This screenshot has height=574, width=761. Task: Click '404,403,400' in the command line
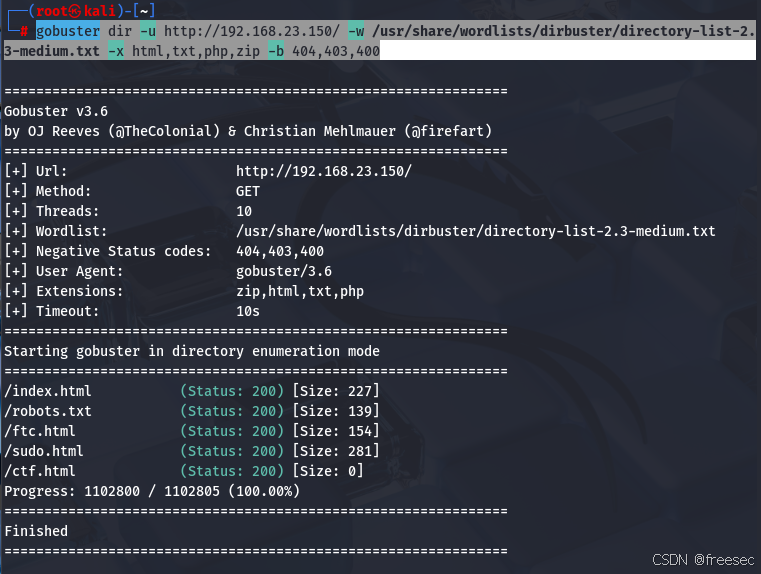click(x=336, y=51)
